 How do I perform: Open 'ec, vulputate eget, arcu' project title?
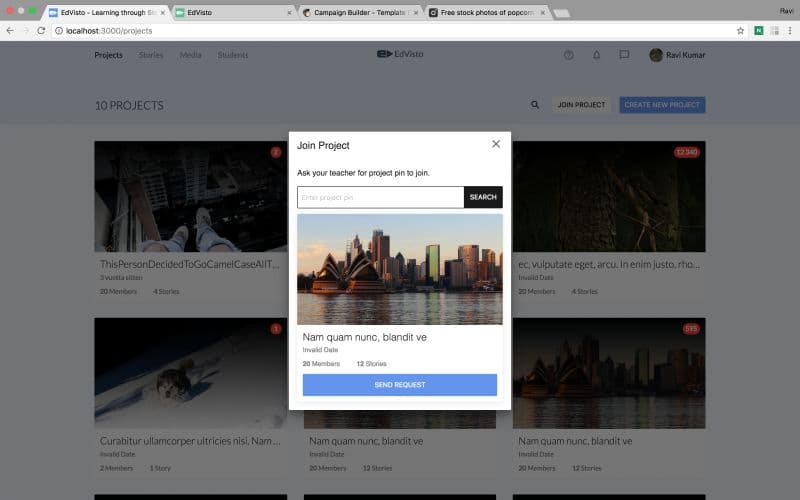coord(609,264)
